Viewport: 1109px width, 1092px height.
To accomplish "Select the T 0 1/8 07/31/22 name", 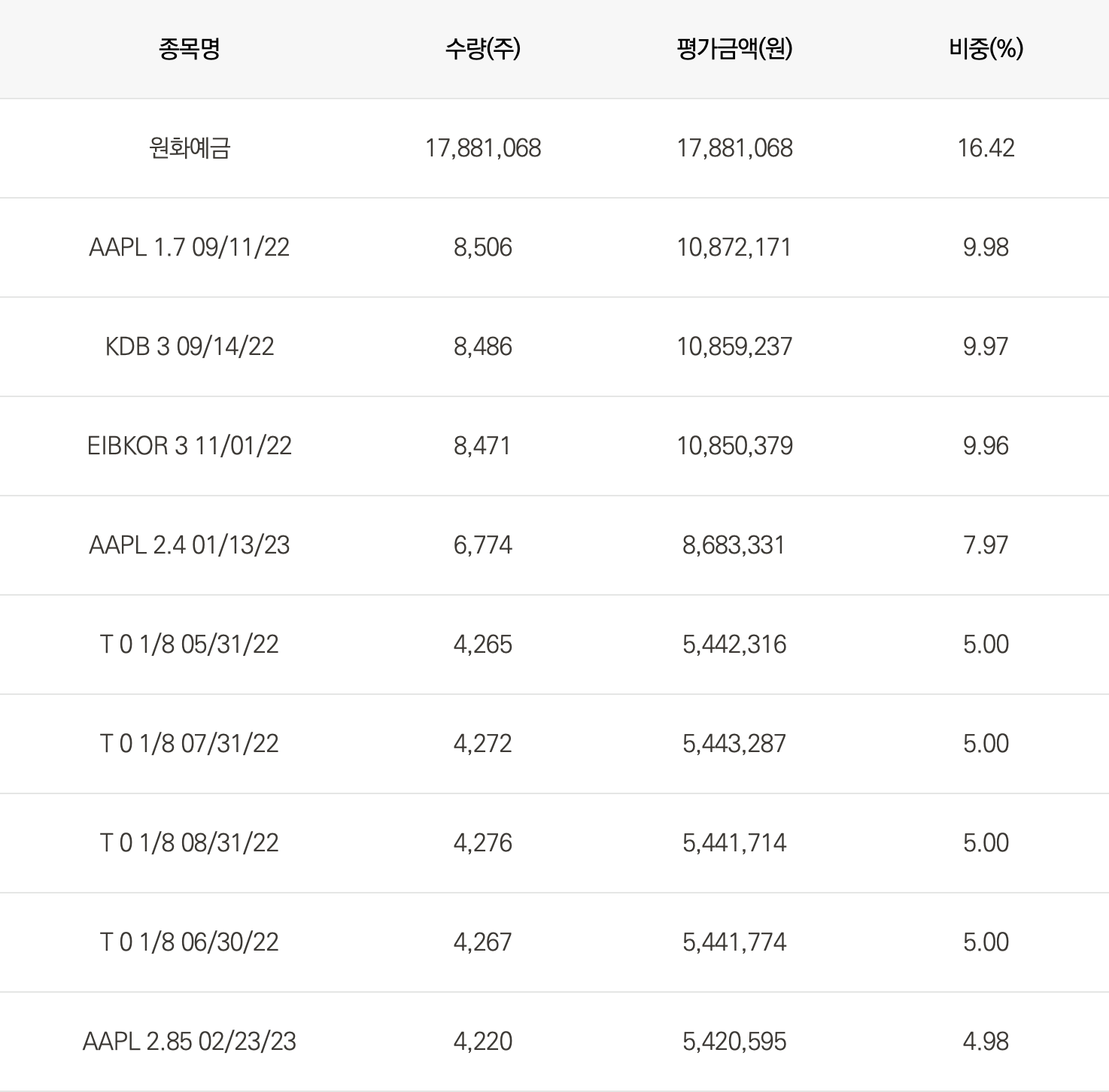I will (x=190, y=744).
